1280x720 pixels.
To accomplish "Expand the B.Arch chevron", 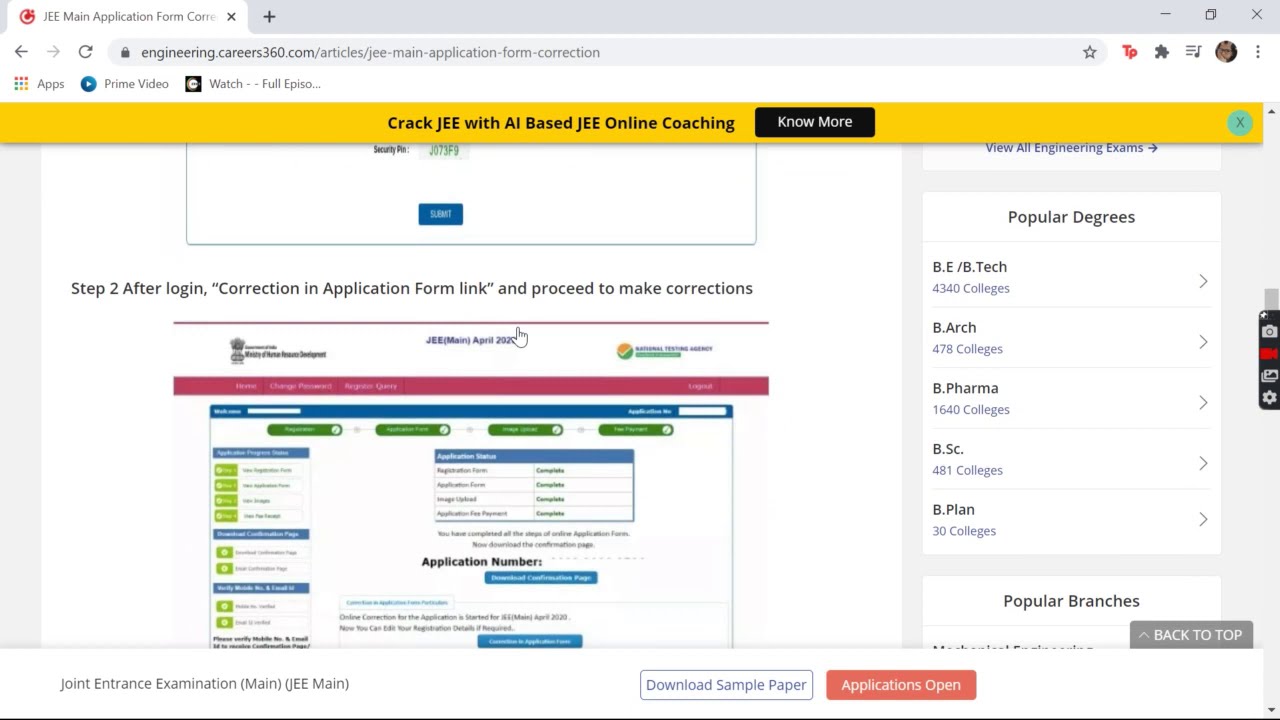I will click(1203, 342).
